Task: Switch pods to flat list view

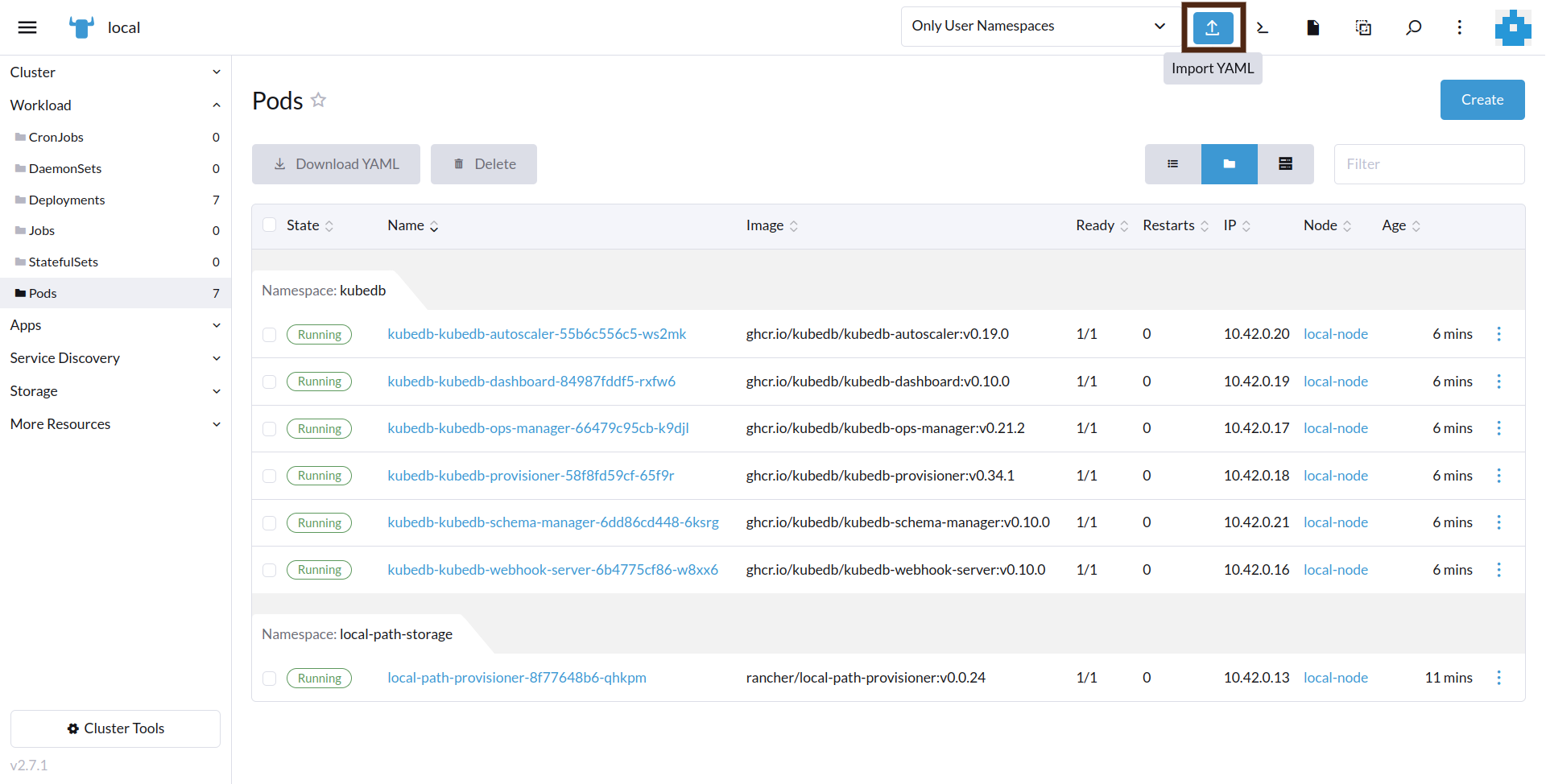Action: (1172, 163)
